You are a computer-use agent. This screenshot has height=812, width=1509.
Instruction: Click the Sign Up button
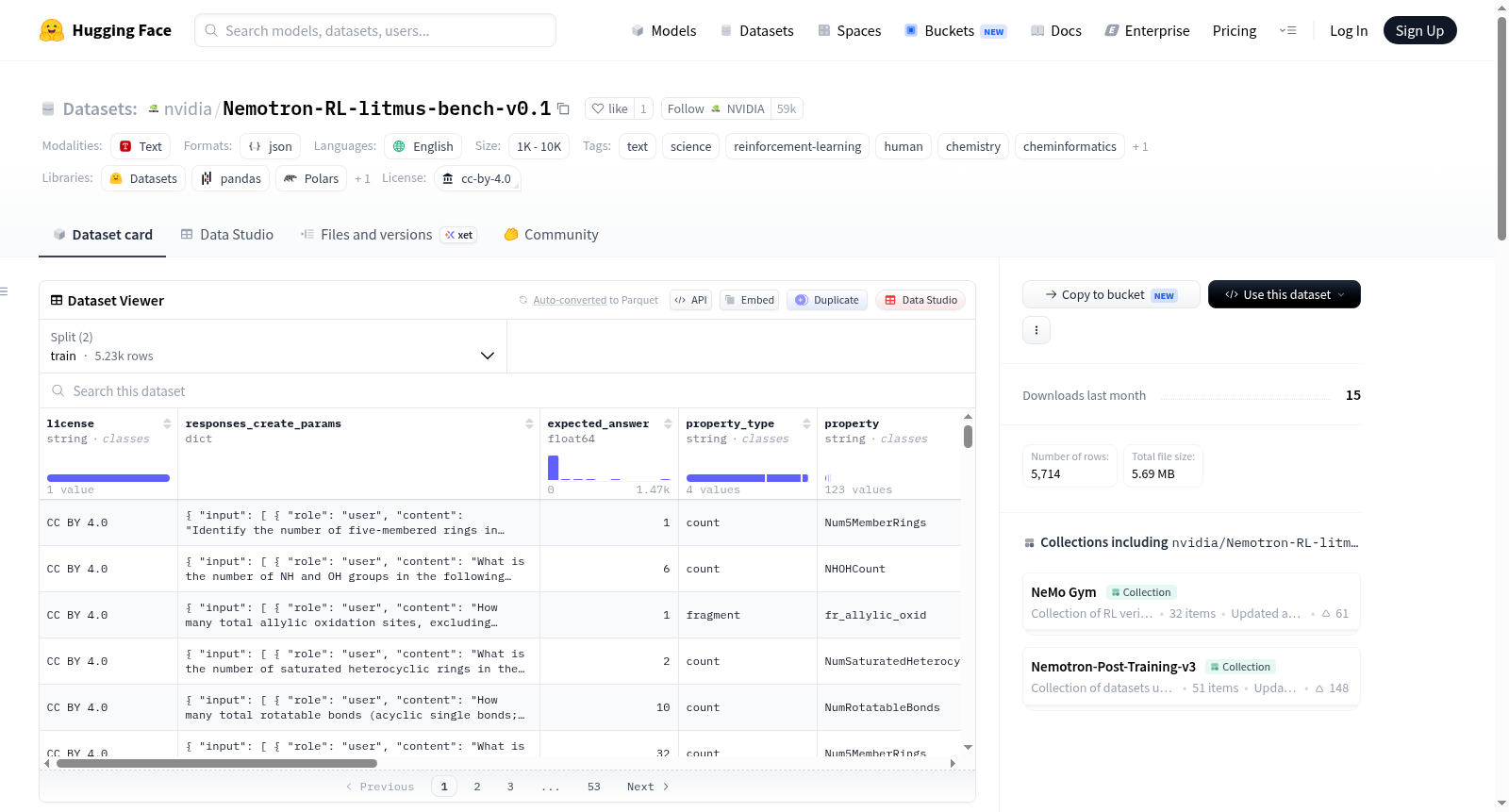point(1419,30)
